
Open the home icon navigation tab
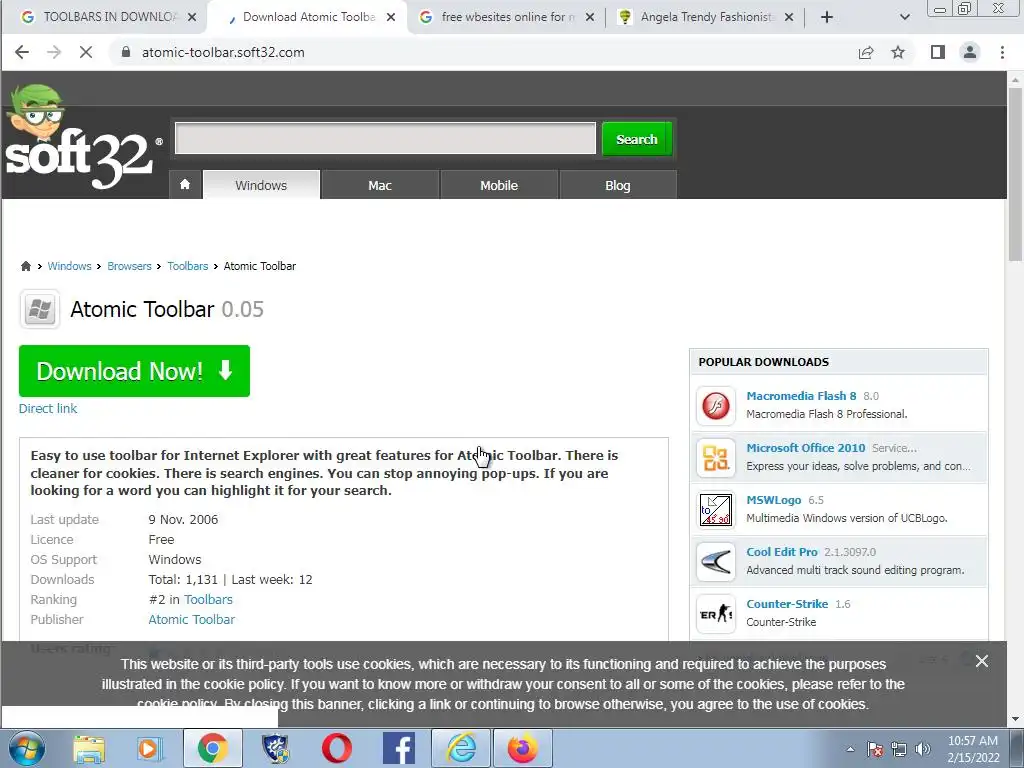coord(185,185)
